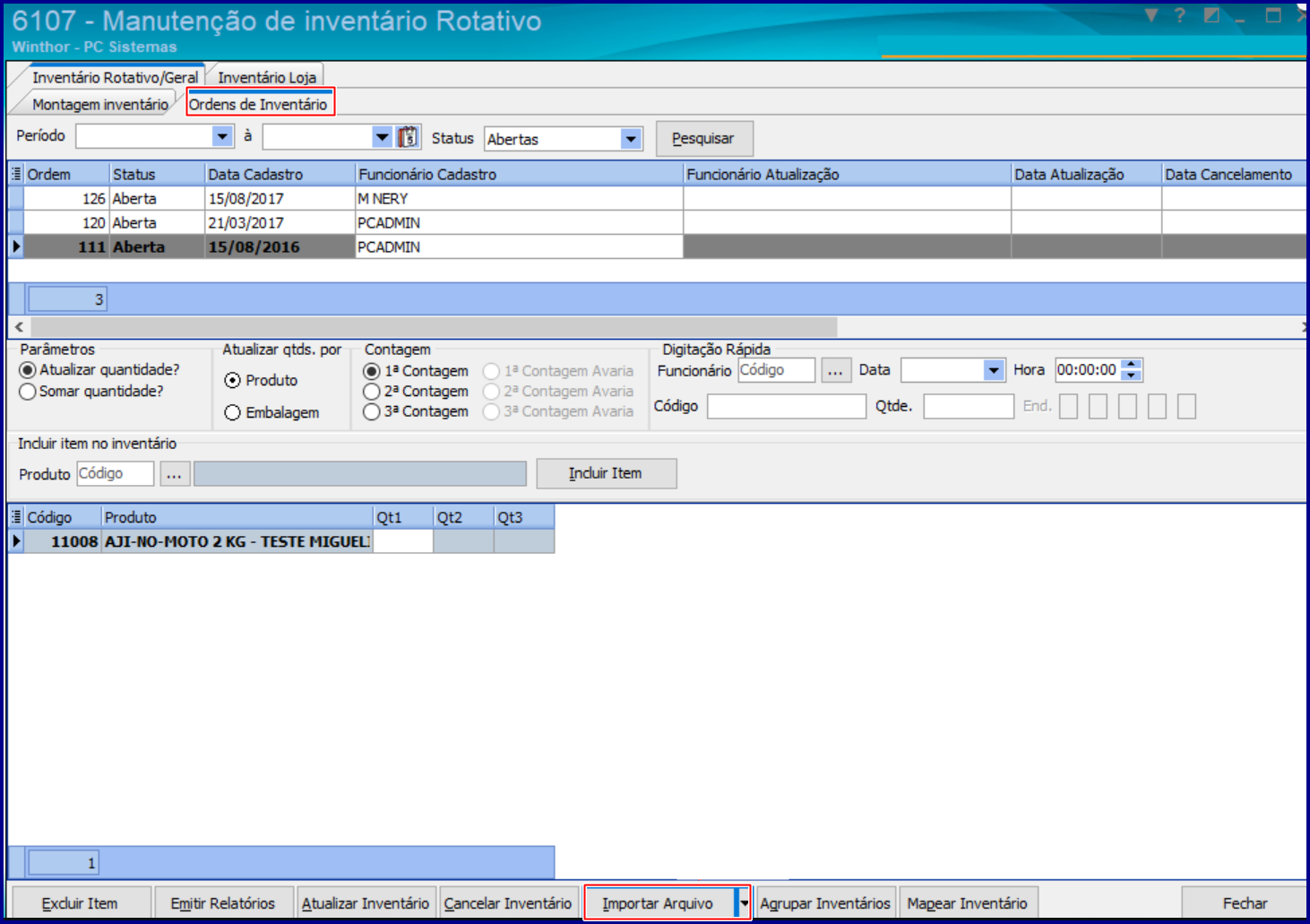
Task: Click the Qt2 column header
Action: 463,517
